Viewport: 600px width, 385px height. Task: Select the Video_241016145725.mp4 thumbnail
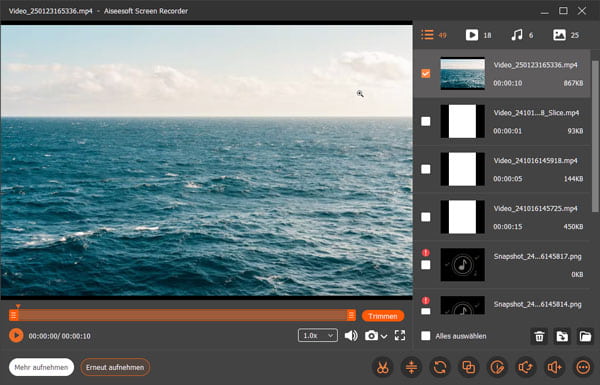tap(462, 217)
